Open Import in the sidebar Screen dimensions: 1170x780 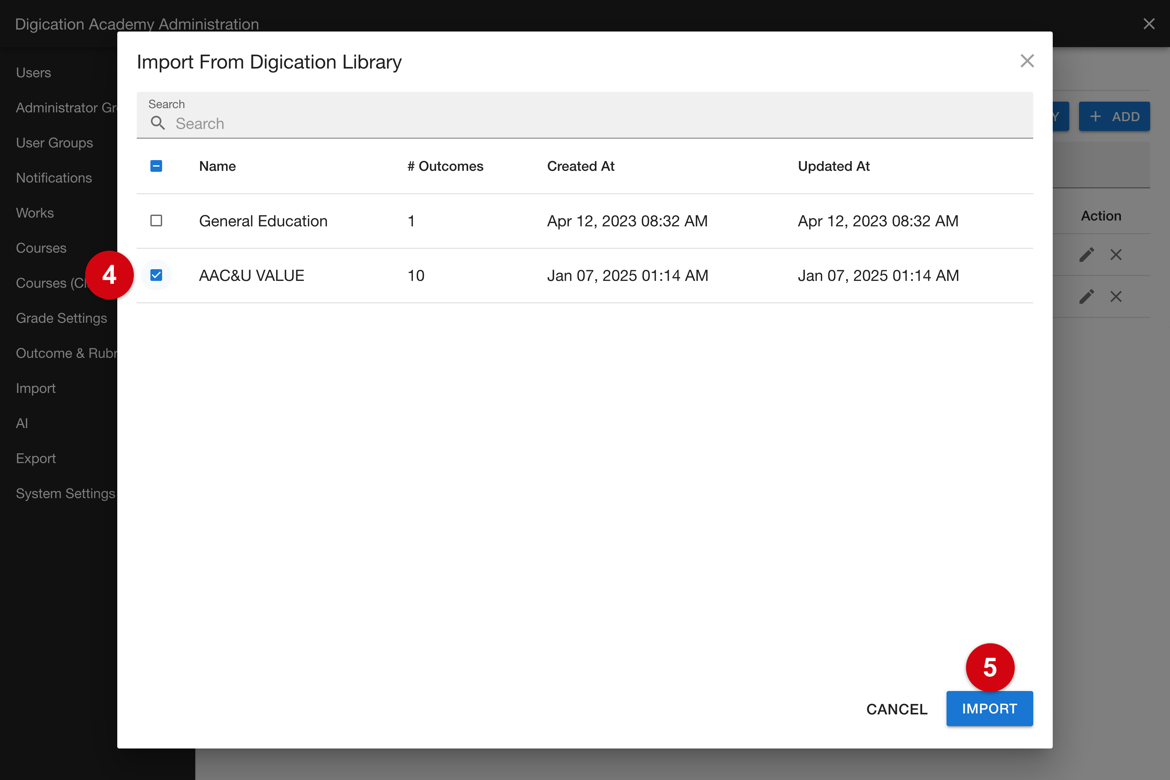[36, 388]
